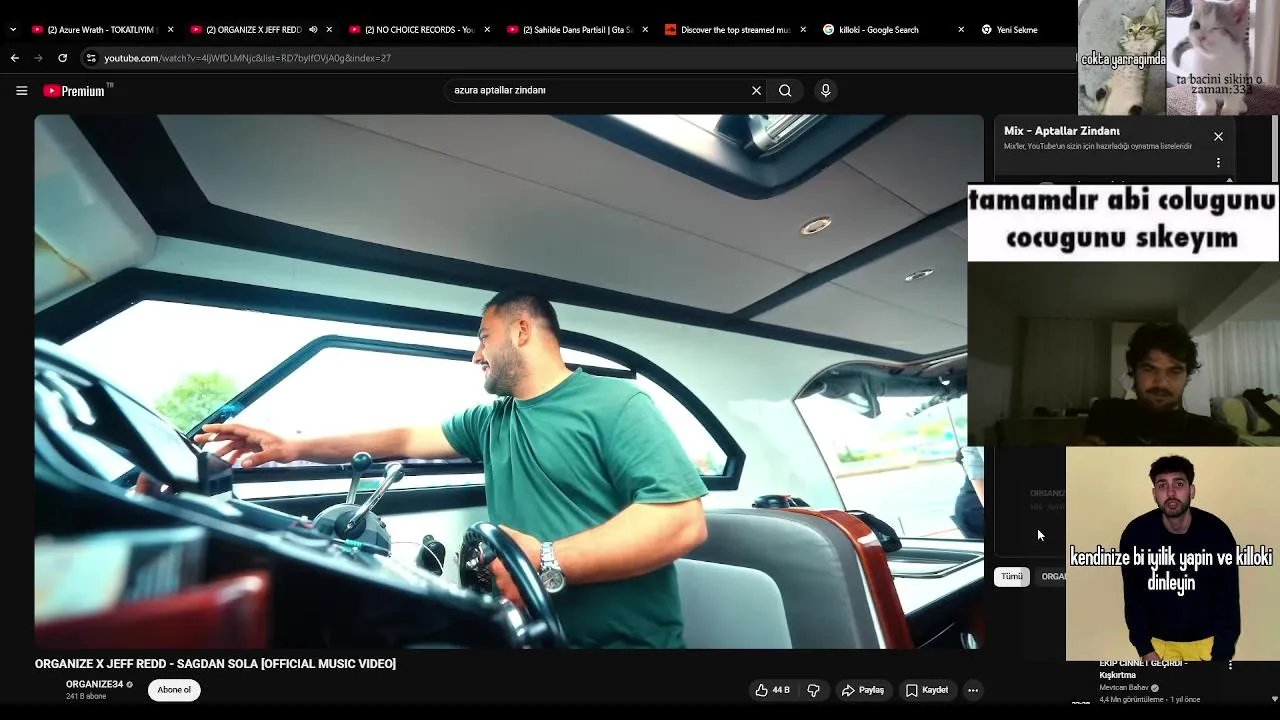Run search with magnifier button
Screen dimensions: 1280x720
click(785, 90)
